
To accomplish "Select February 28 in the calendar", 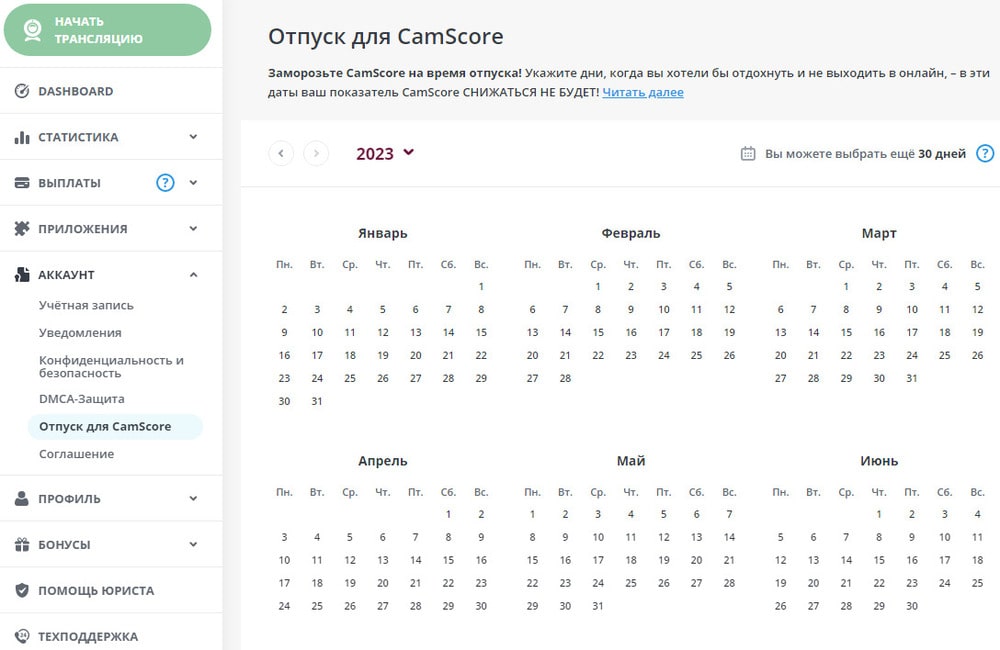I will 565,378.
